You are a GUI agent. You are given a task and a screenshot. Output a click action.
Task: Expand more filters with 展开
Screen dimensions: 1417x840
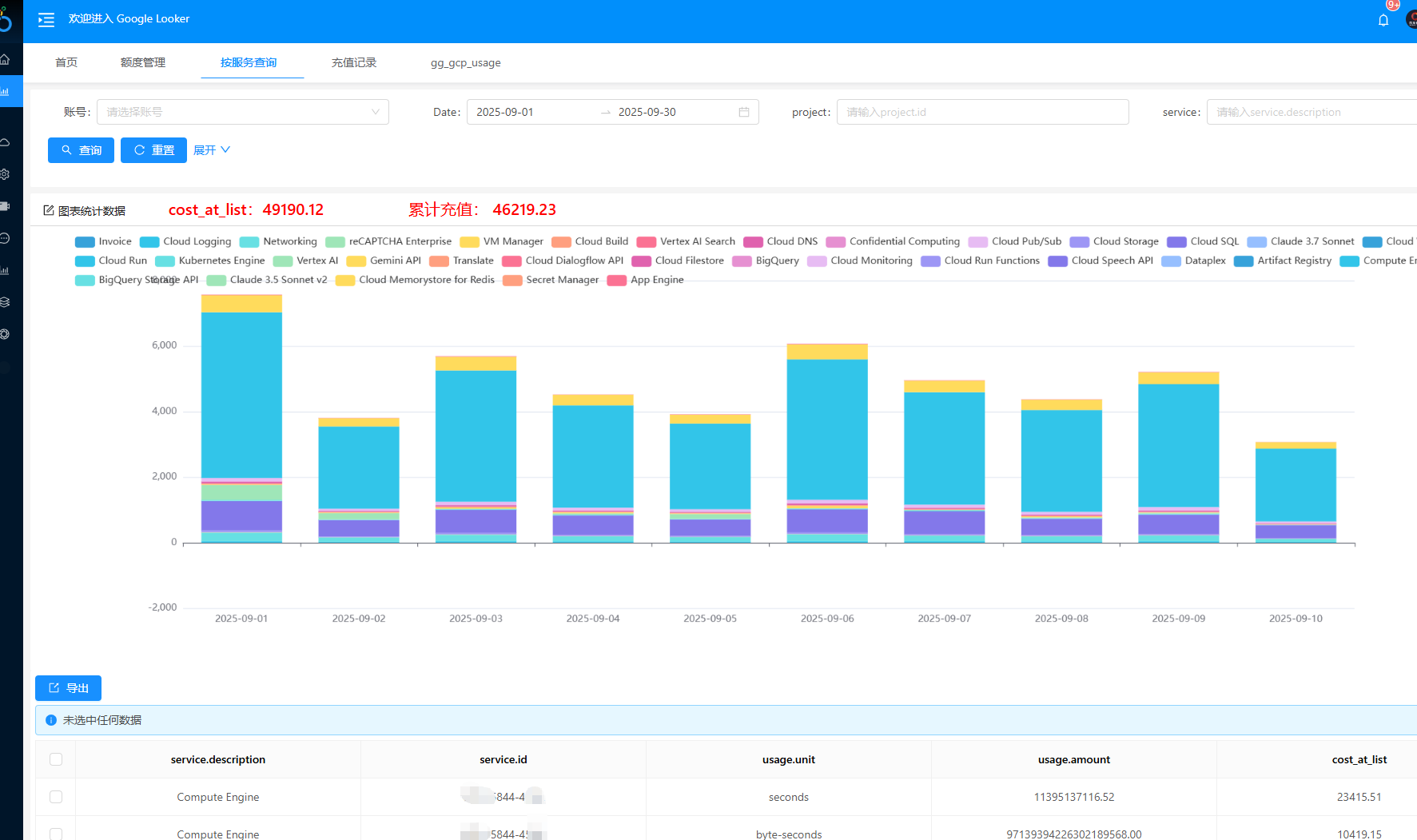[212, 150]
